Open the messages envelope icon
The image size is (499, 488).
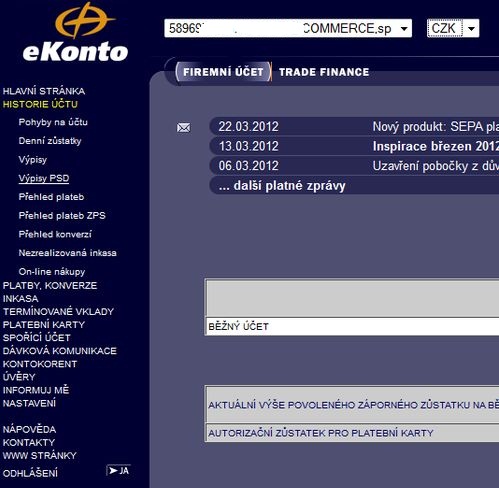point(184,127)
